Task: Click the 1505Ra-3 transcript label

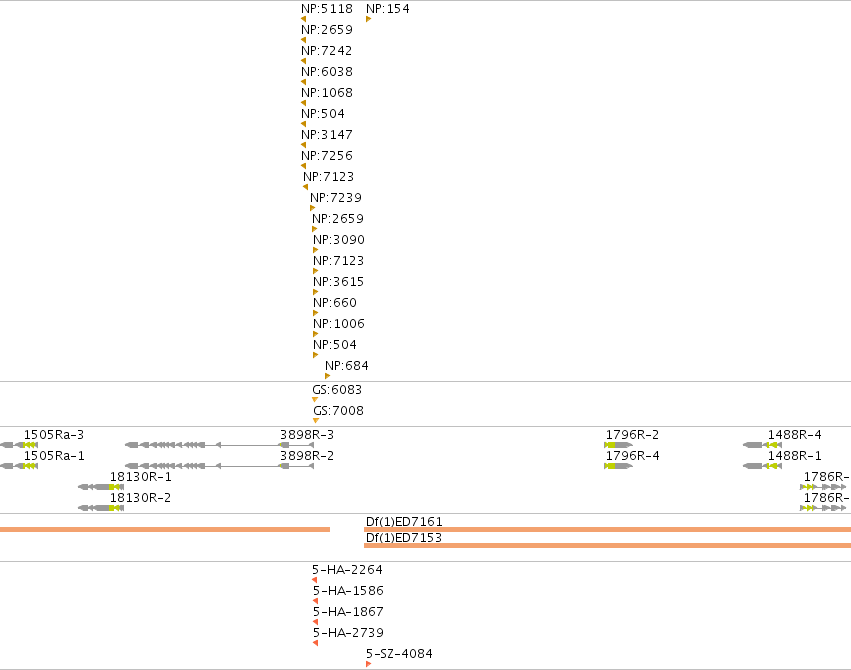Action: click(54, 435)
